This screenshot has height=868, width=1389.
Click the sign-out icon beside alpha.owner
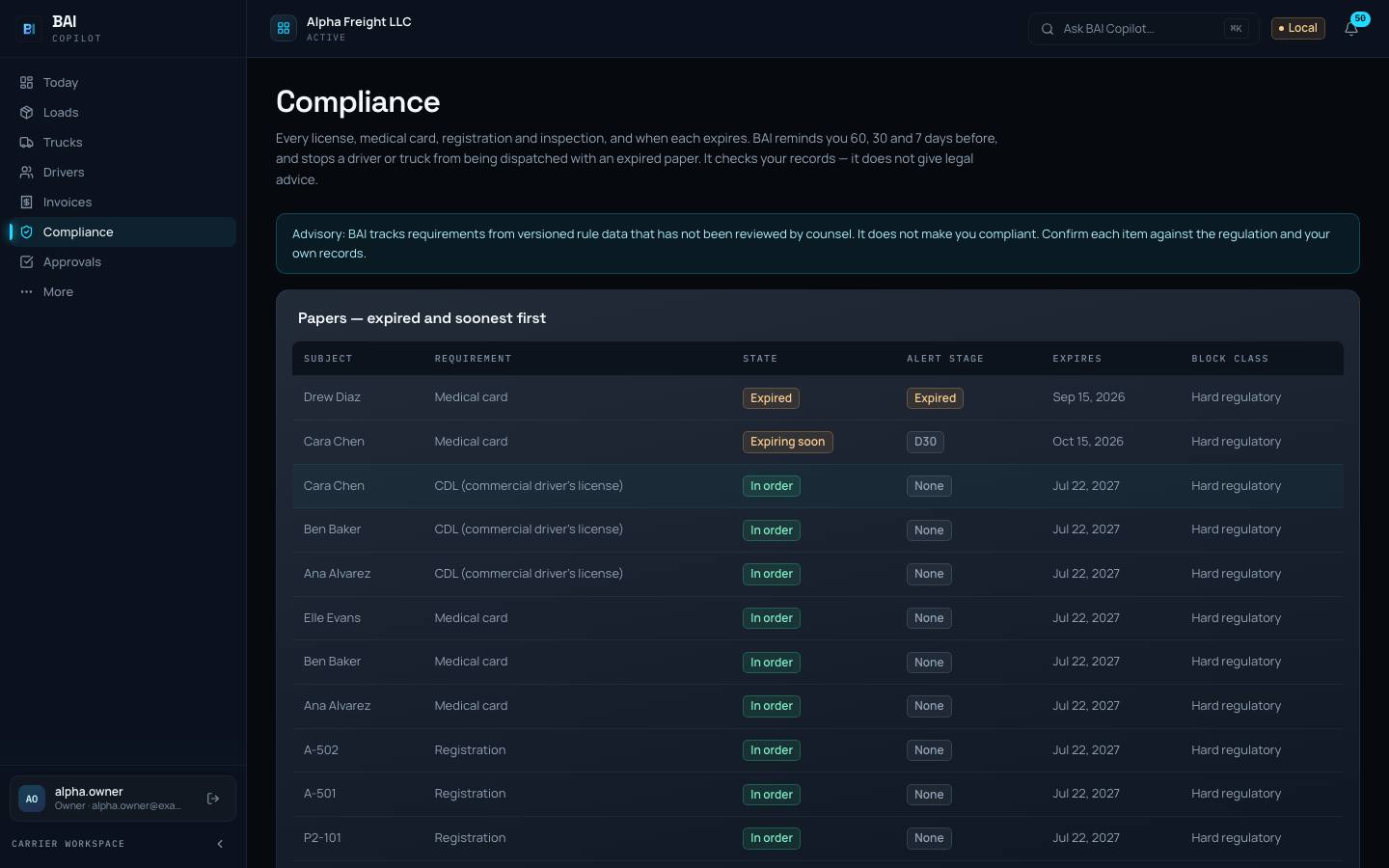[213, 799]
